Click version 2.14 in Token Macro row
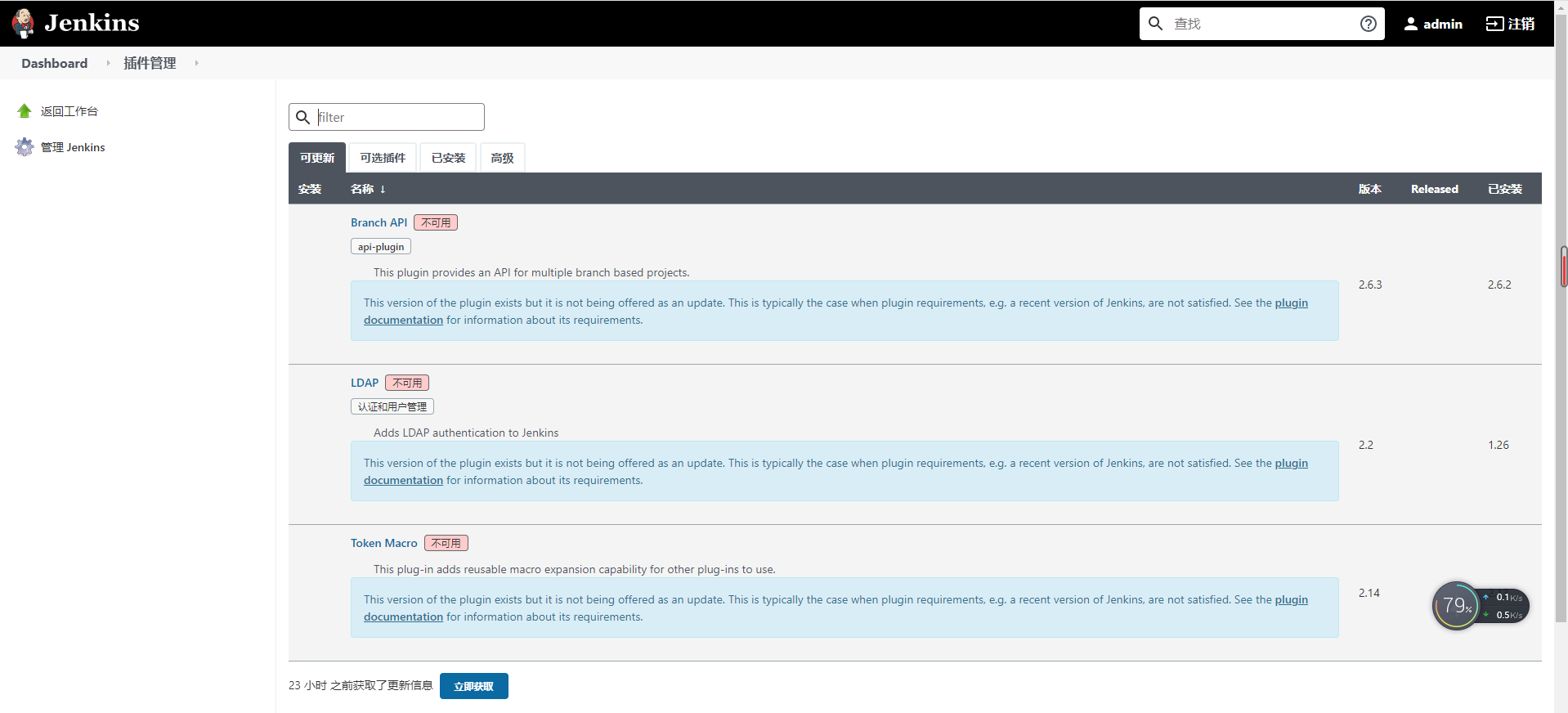The width and height of the screenshot is (1568, 713). (1369, 593)
